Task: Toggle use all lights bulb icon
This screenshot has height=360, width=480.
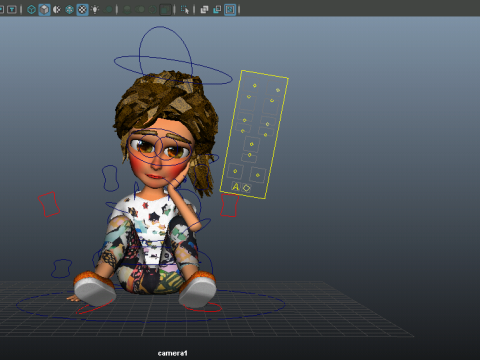Action: point(95,9)
